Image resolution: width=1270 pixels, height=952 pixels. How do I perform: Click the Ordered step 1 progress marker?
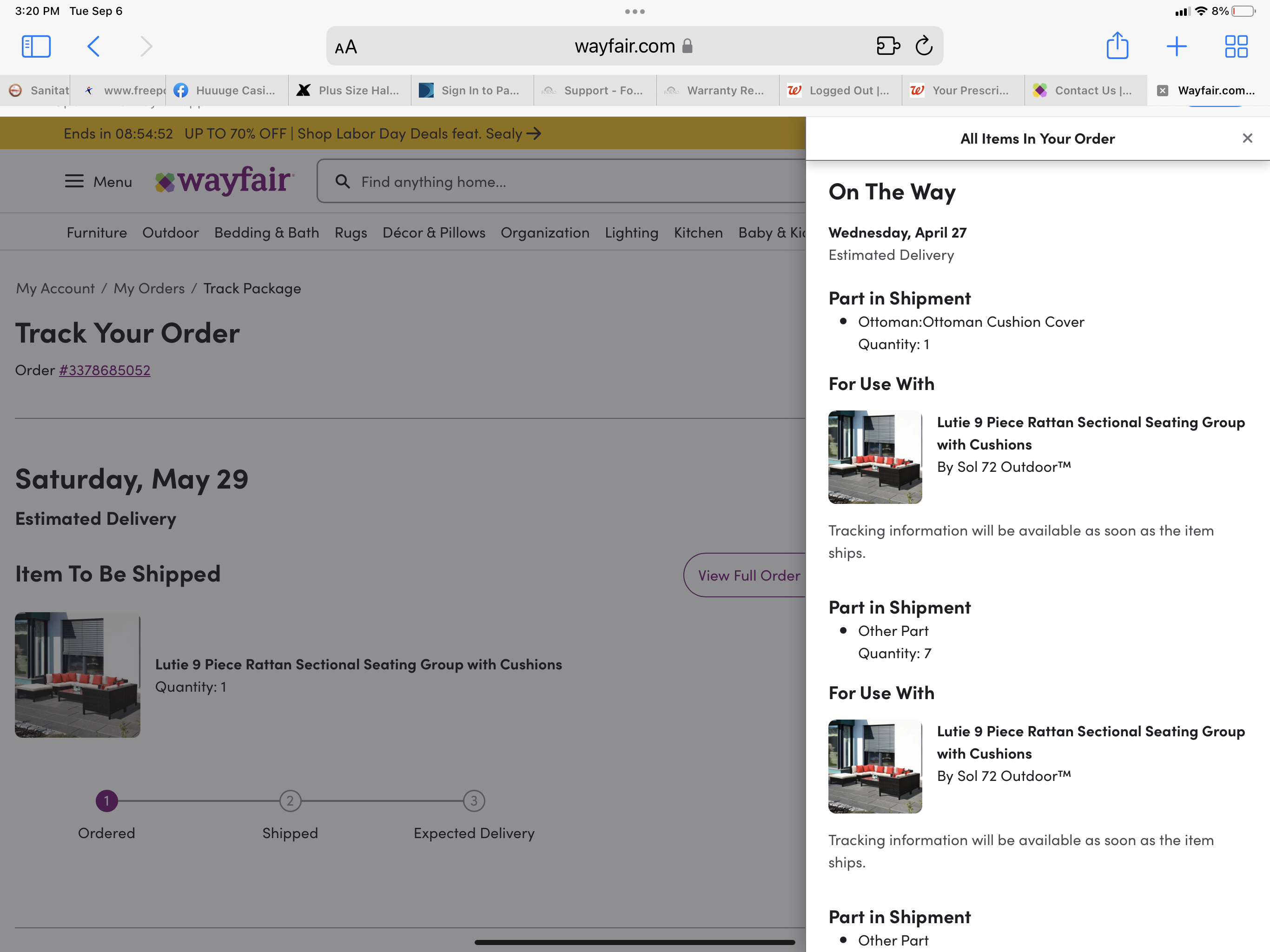click(x=106, y=800)
